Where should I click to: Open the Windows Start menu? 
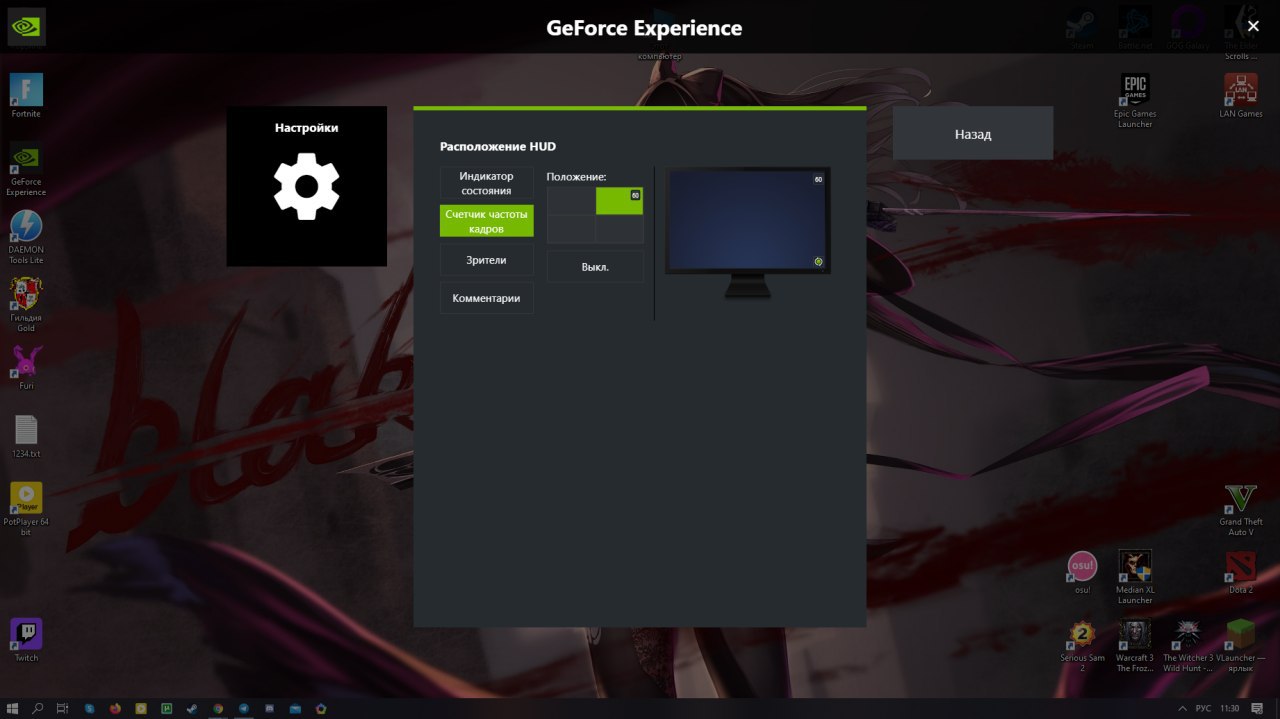pyautogui.click(x=12, y=709)
